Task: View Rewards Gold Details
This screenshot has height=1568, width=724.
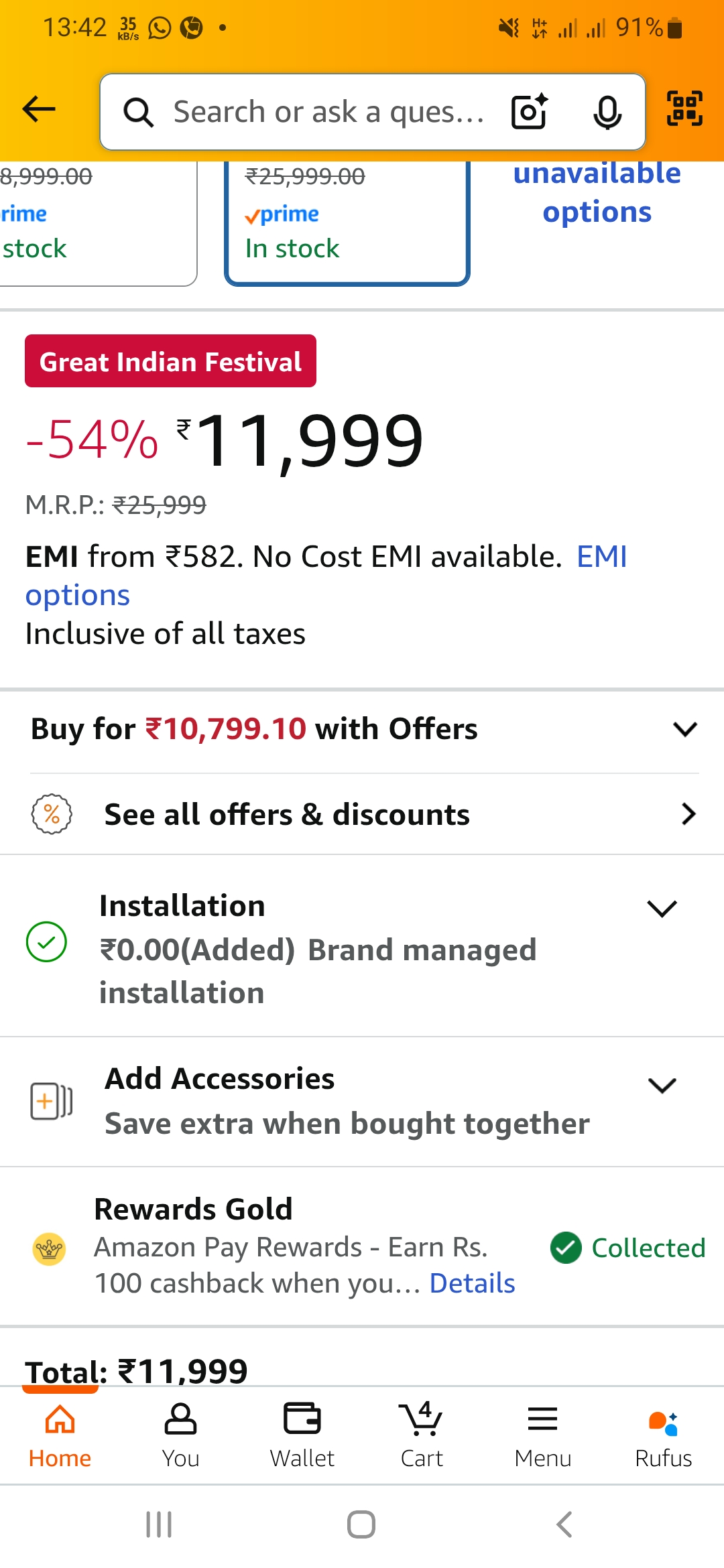Action: tap(472, 1283)
